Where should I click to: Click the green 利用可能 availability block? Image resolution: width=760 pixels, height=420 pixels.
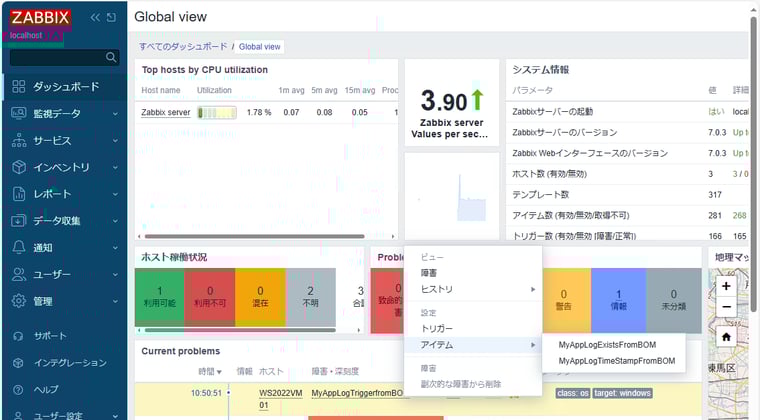(x=159, y=297)
